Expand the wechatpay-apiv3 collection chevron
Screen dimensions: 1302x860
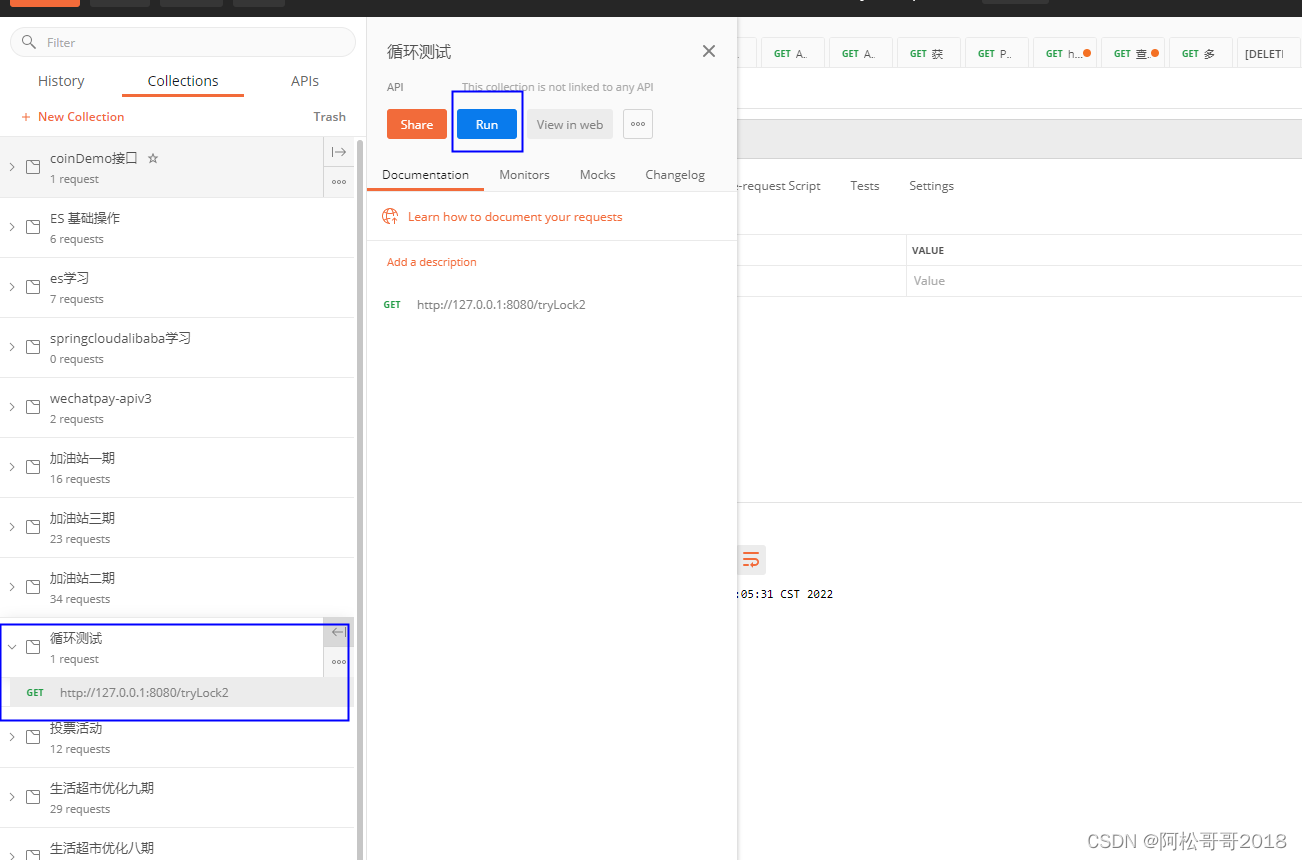[x=12, y=407]
